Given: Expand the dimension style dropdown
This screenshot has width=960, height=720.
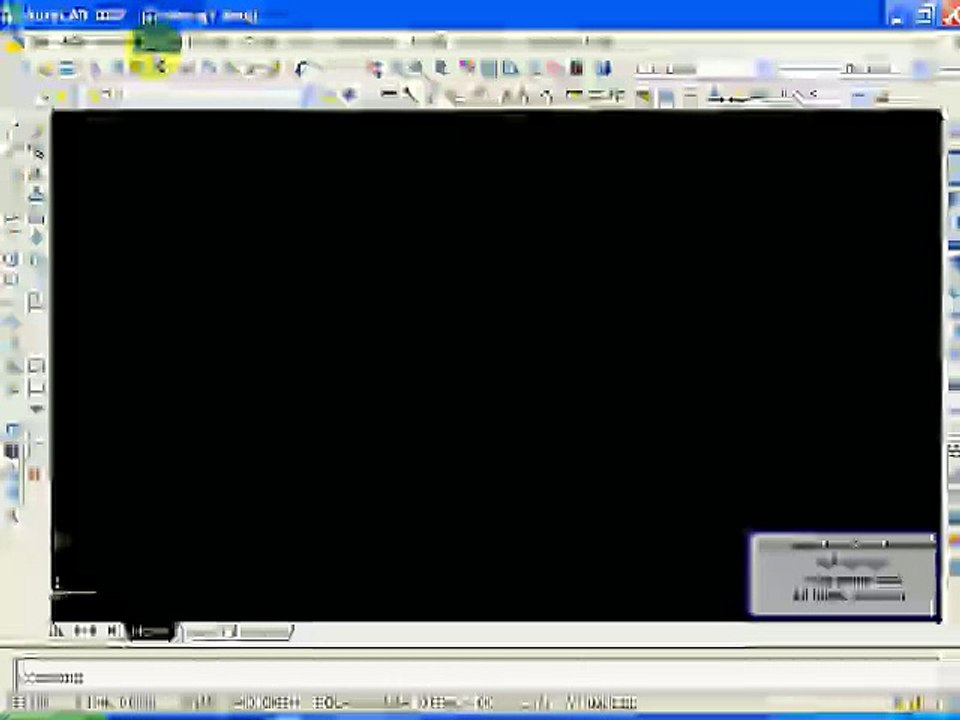Looking at the screenshot, I should pyautogui.click(x=921, y=69).
